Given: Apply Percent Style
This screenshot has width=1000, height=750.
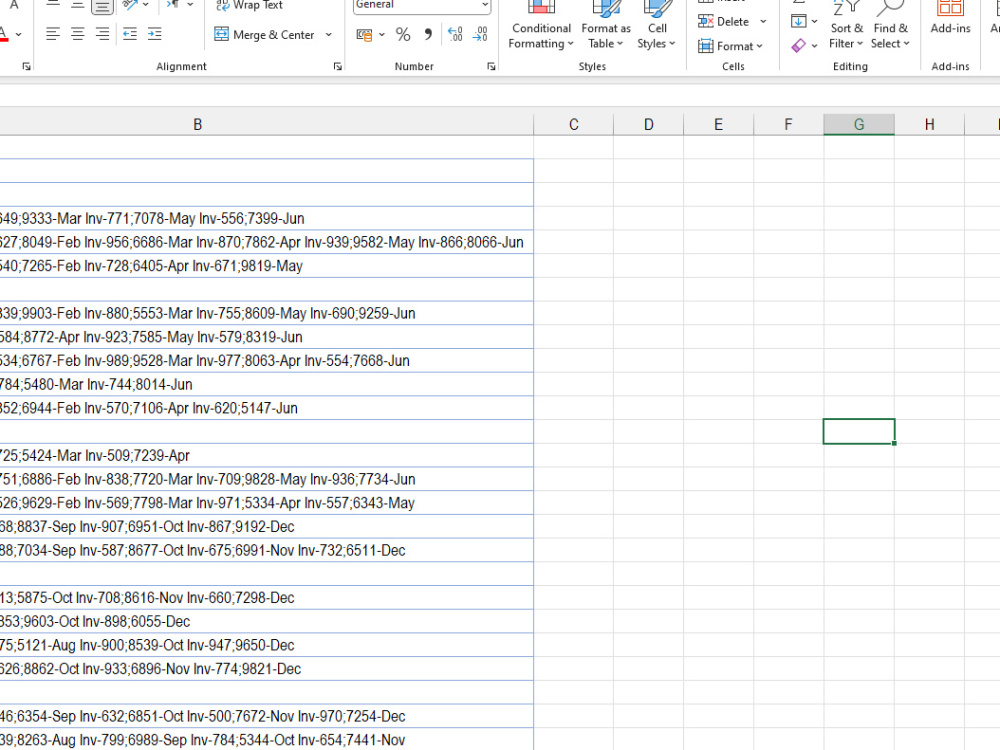Looking at the screenshot, I should coord(403,34).
